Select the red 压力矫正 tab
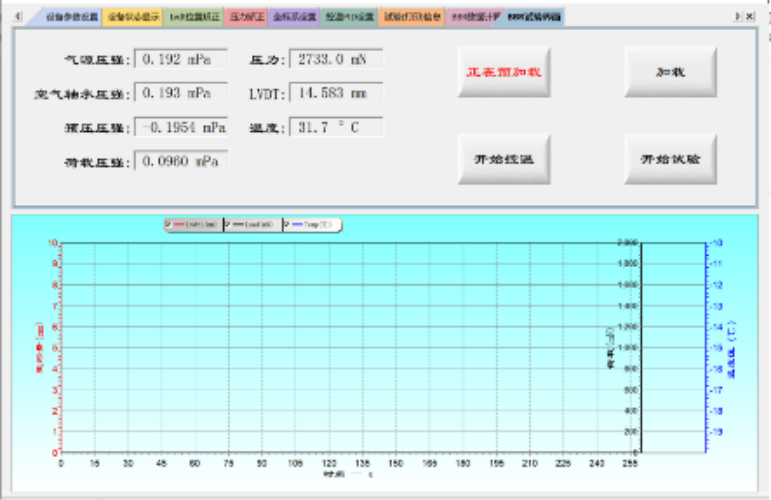Screen dimensions: 771x500 point(247,17)
